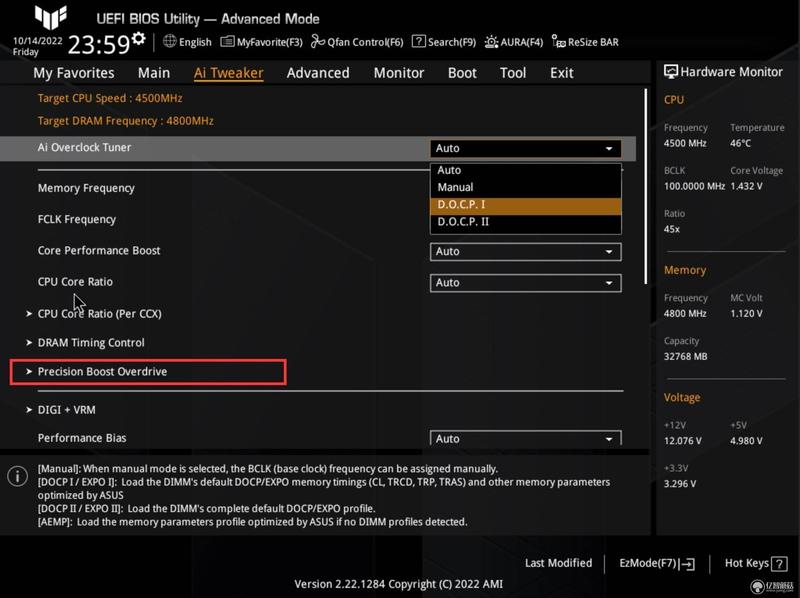The height and width of the screenshot is (598, 800).
Task: Choose Auto in overclock tuner list
Action: 526,170
